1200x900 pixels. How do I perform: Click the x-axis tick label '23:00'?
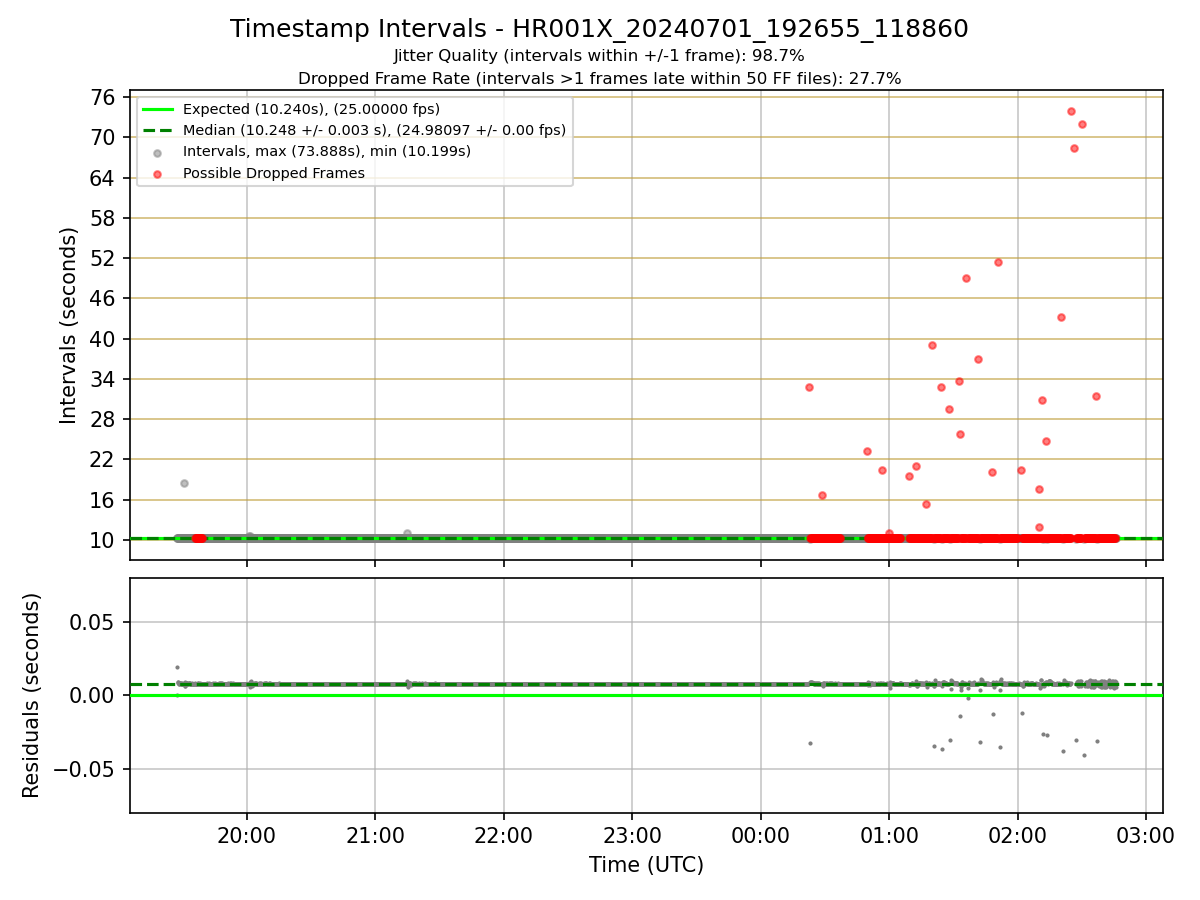(x=632, y=836)
